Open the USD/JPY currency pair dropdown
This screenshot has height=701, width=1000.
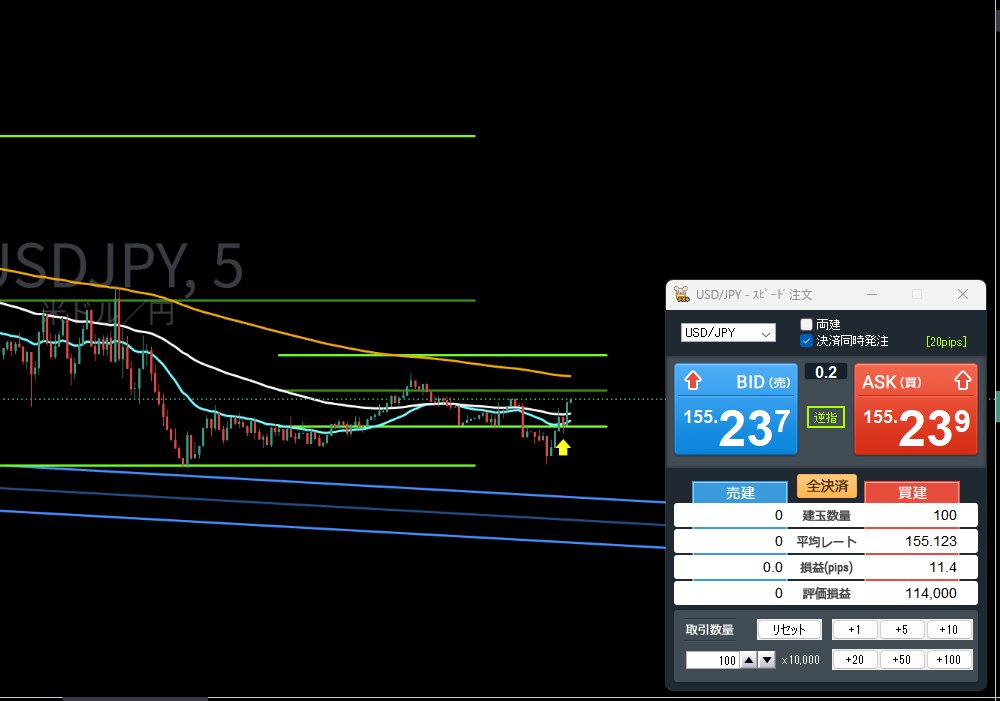(x=728, y=332)
